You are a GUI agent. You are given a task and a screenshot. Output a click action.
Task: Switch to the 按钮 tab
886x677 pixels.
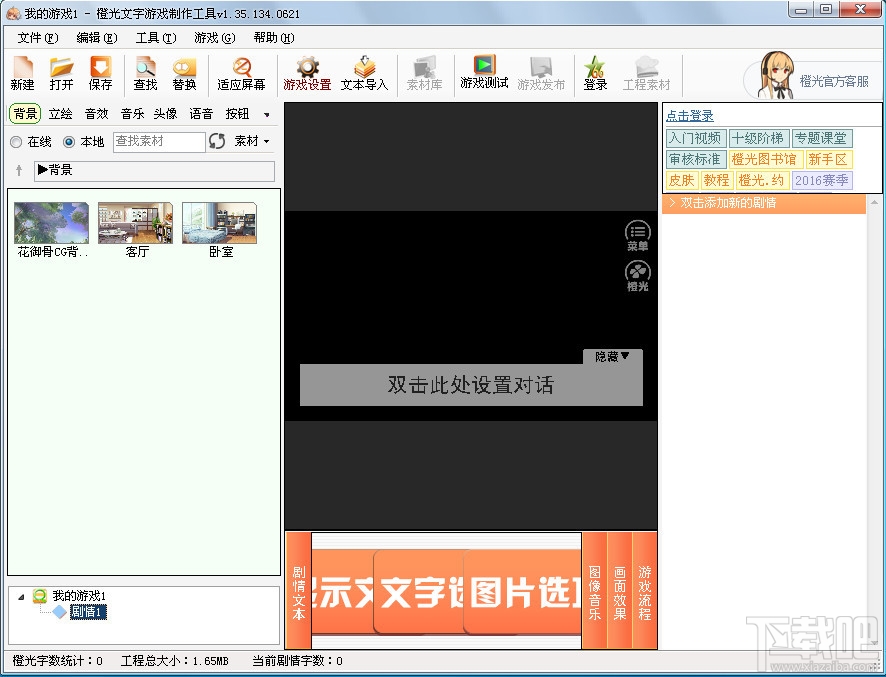pyautogui.click(x=237, y=114)
